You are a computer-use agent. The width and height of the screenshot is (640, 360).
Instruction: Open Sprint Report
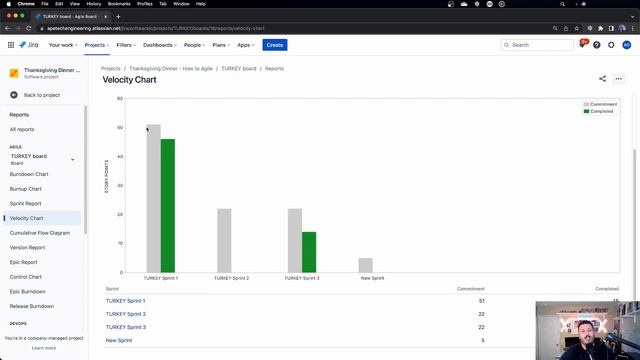click(25, 204)
